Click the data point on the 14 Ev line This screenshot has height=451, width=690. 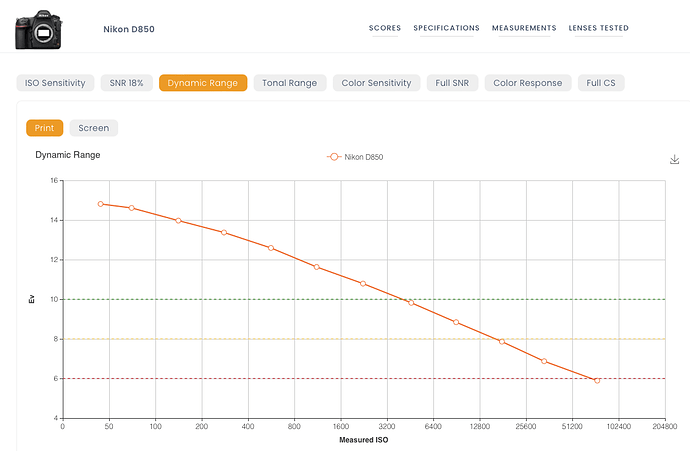click(x=178, y=220)
